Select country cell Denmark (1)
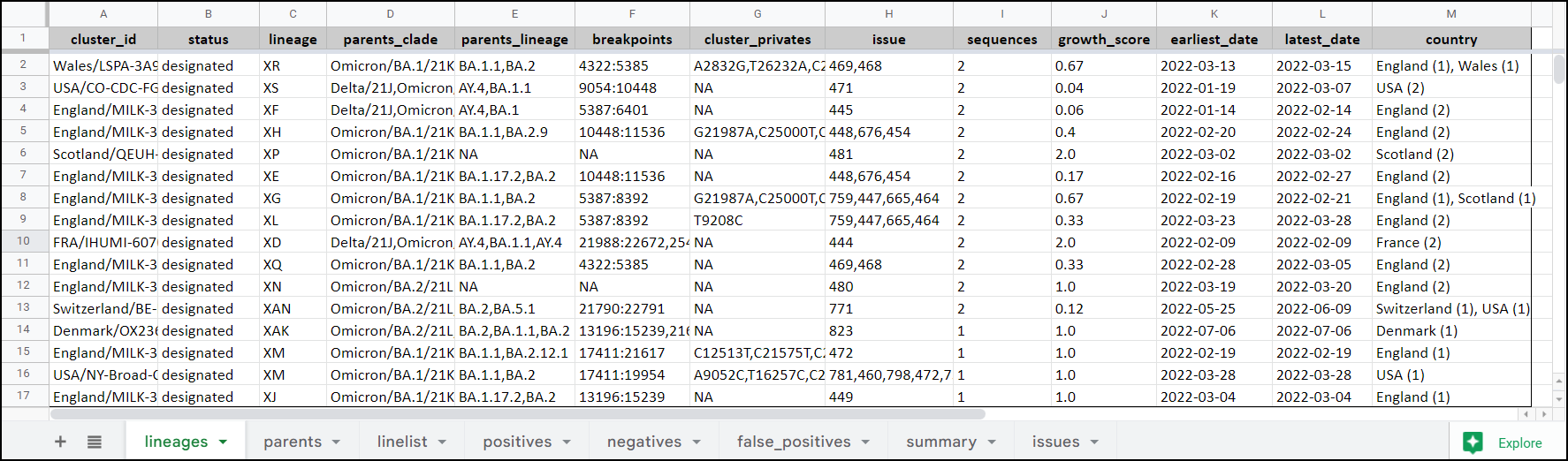1568x461 pixels. pos(1451,330)
